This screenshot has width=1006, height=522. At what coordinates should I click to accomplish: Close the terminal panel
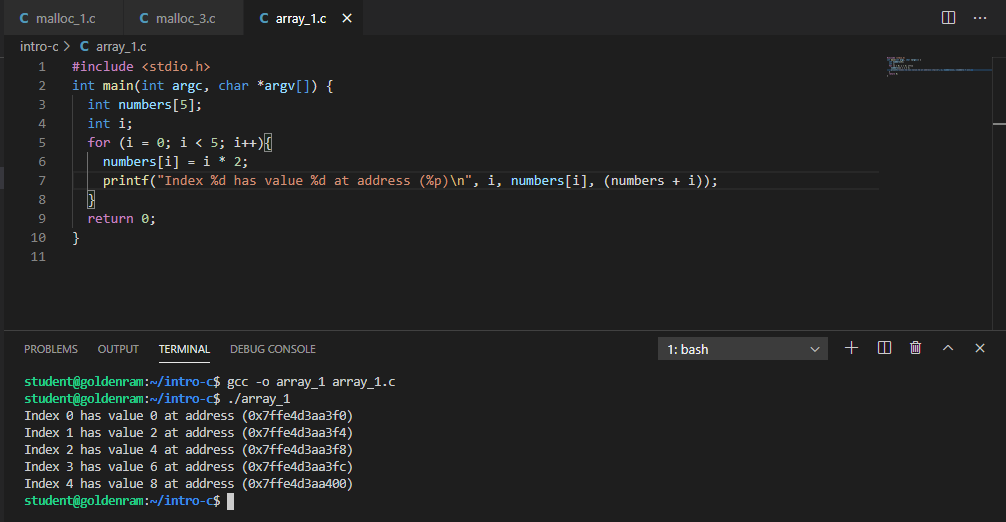click(x=980, y=348)
